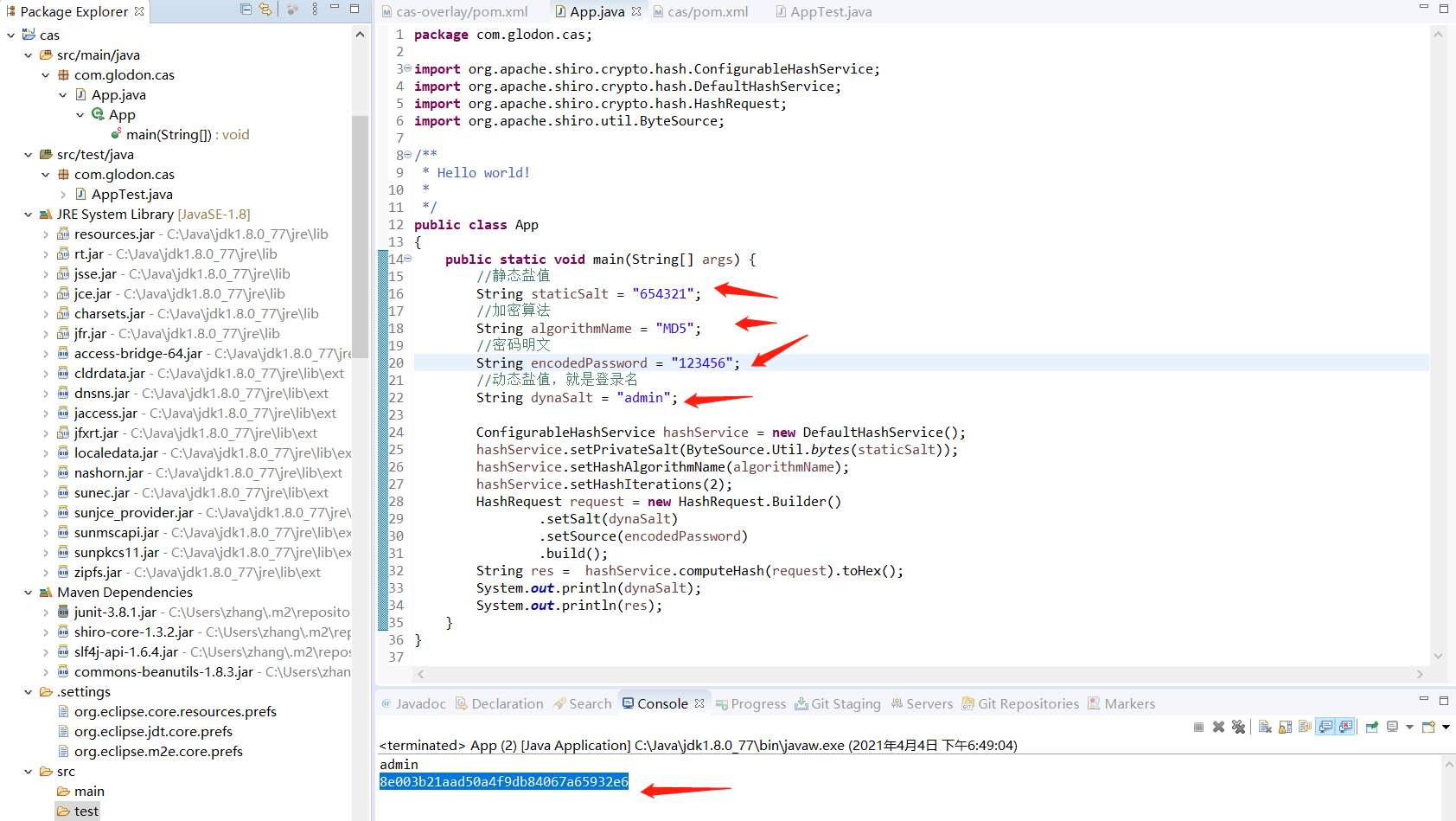
Task: Toggle Word Wrap in console
Action: point(1305,727)
